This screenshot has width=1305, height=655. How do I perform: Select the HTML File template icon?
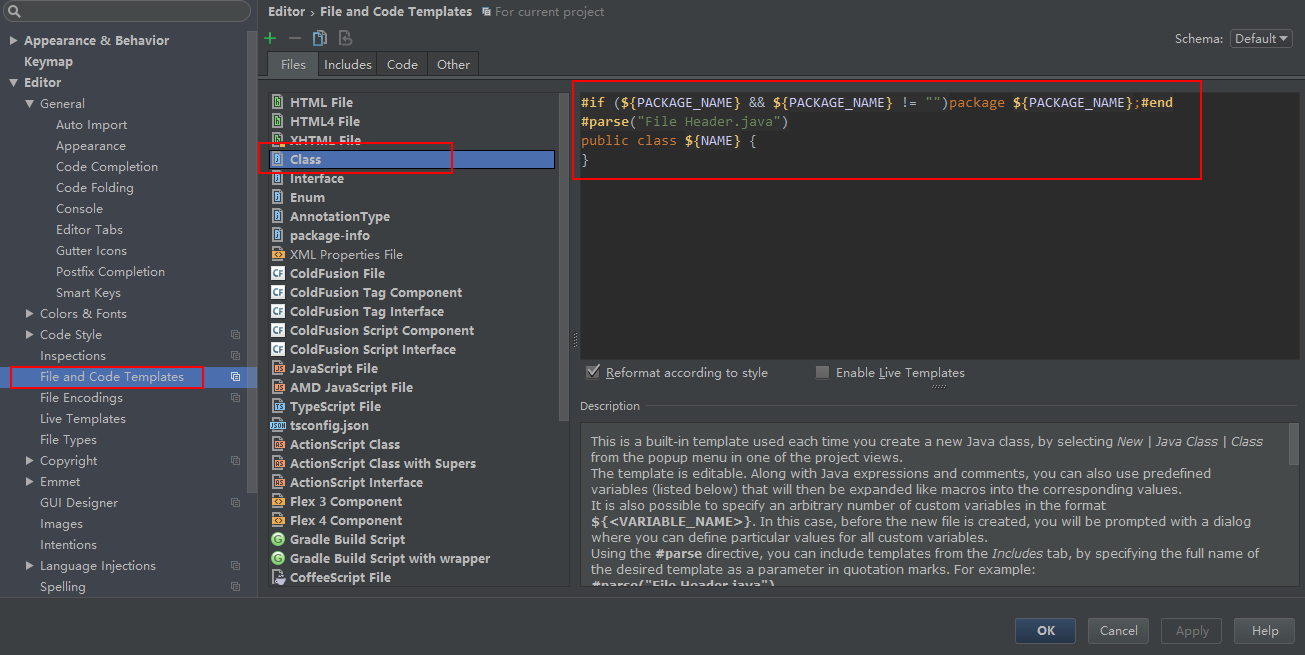click(x=278, y=103)
